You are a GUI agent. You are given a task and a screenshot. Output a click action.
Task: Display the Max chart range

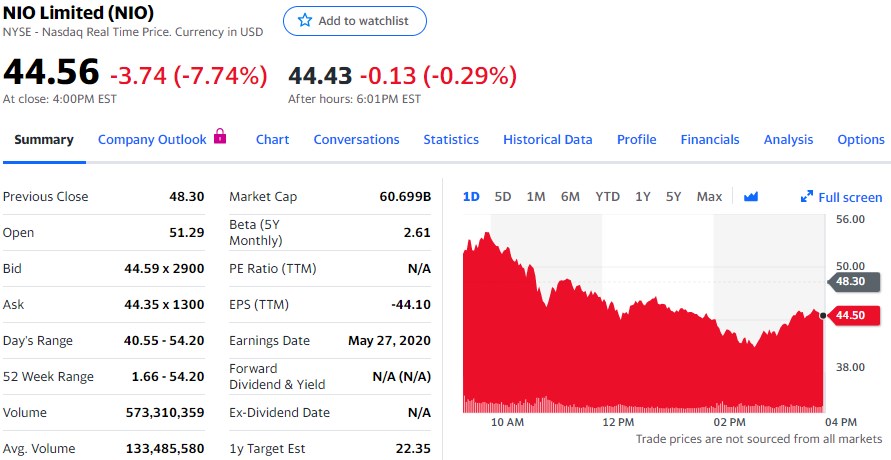pyautogui.click(x=709, y=197)
